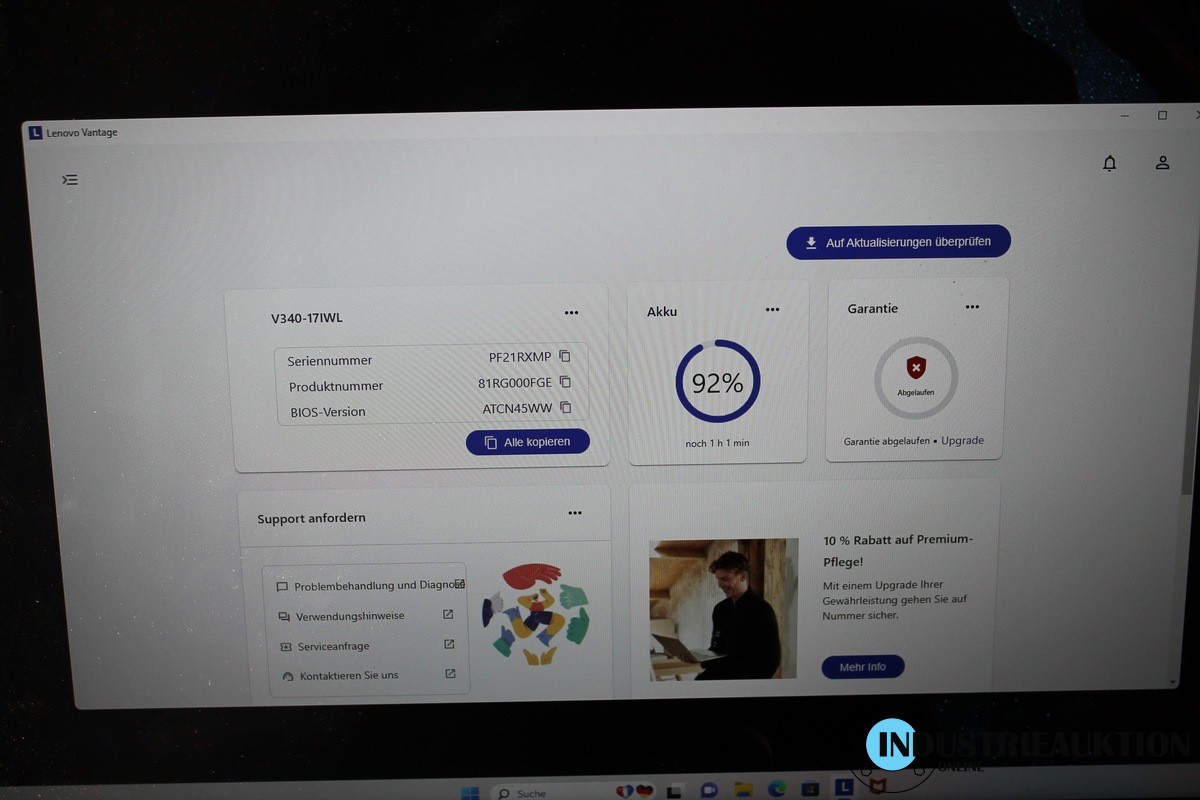The width and height of the screenshot is (1200, 800).
Task: Click external-link icon next to Verwendungshinweise
Action: (x=448, y=615)
